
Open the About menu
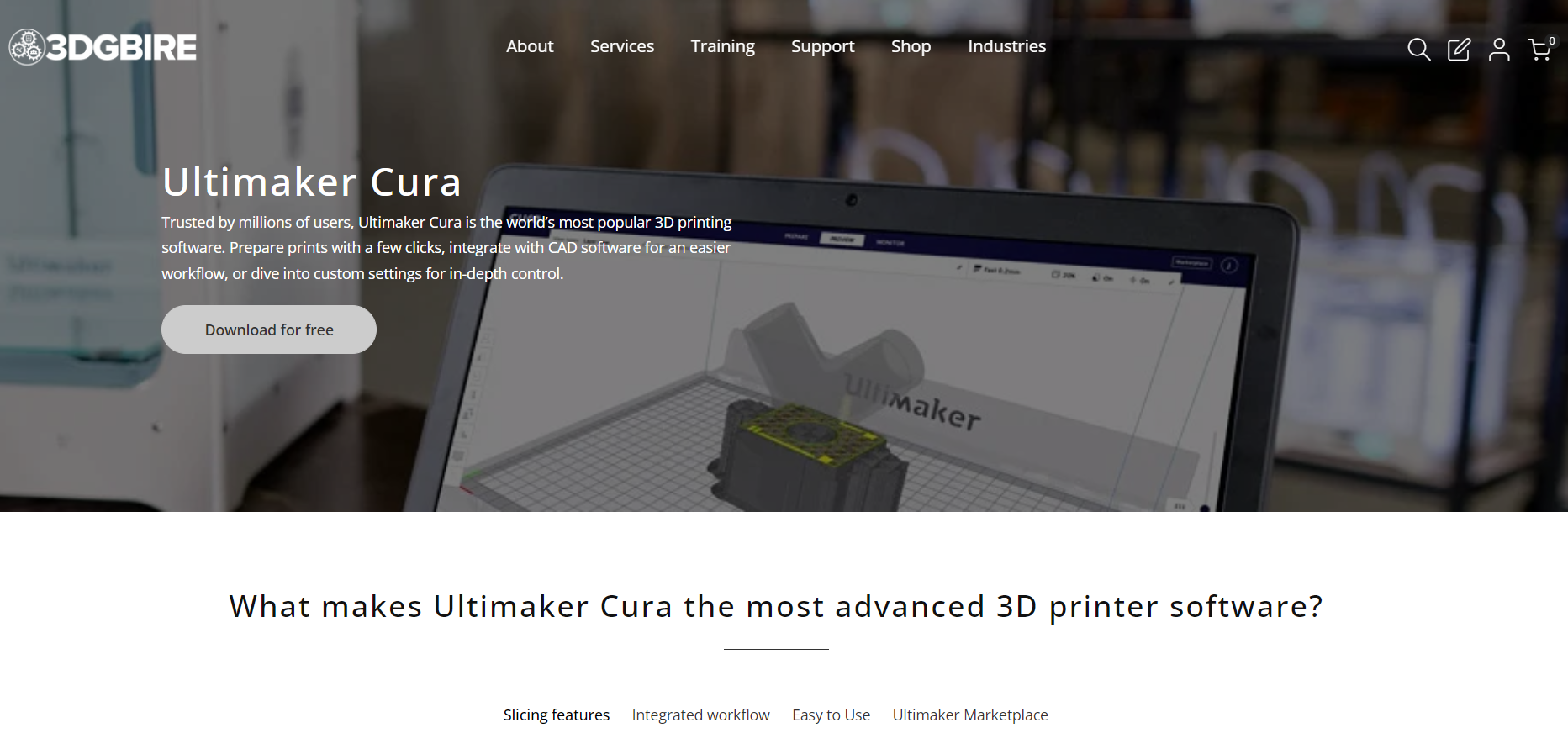(530, 46)
